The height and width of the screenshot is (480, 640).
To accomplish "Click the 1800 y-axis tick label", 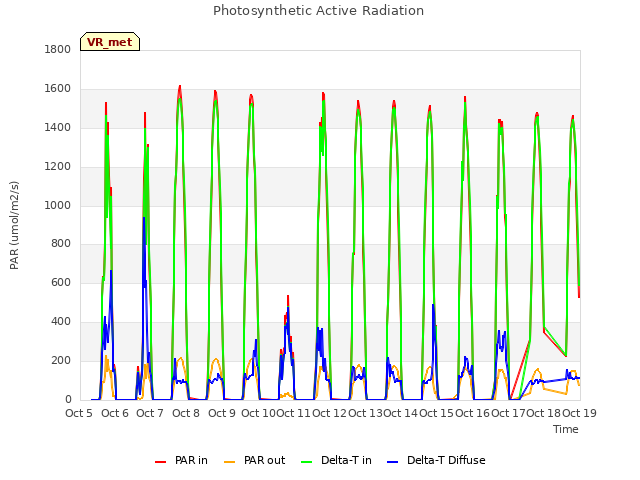I will coord(58,49).
